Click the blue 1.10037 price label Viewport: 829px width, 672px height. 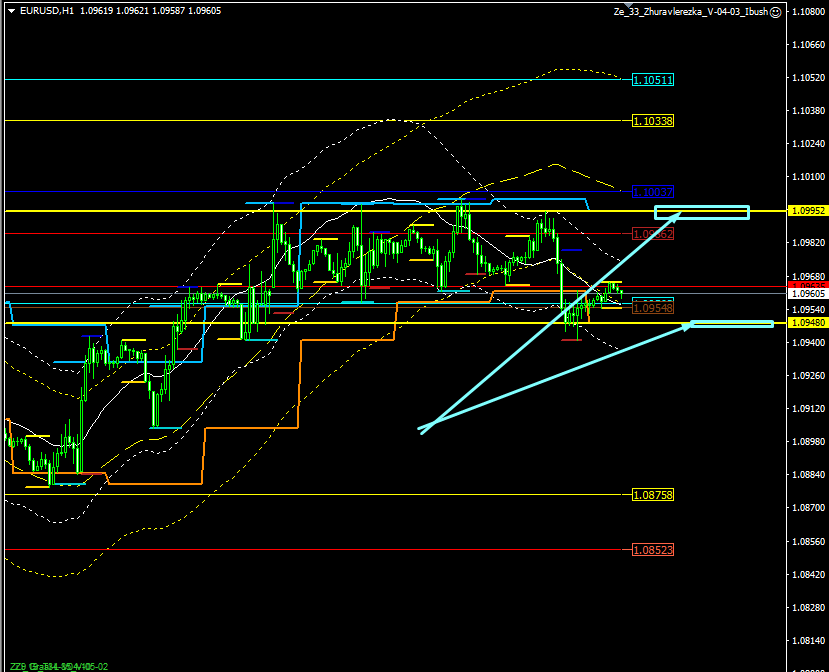(653, 191)
